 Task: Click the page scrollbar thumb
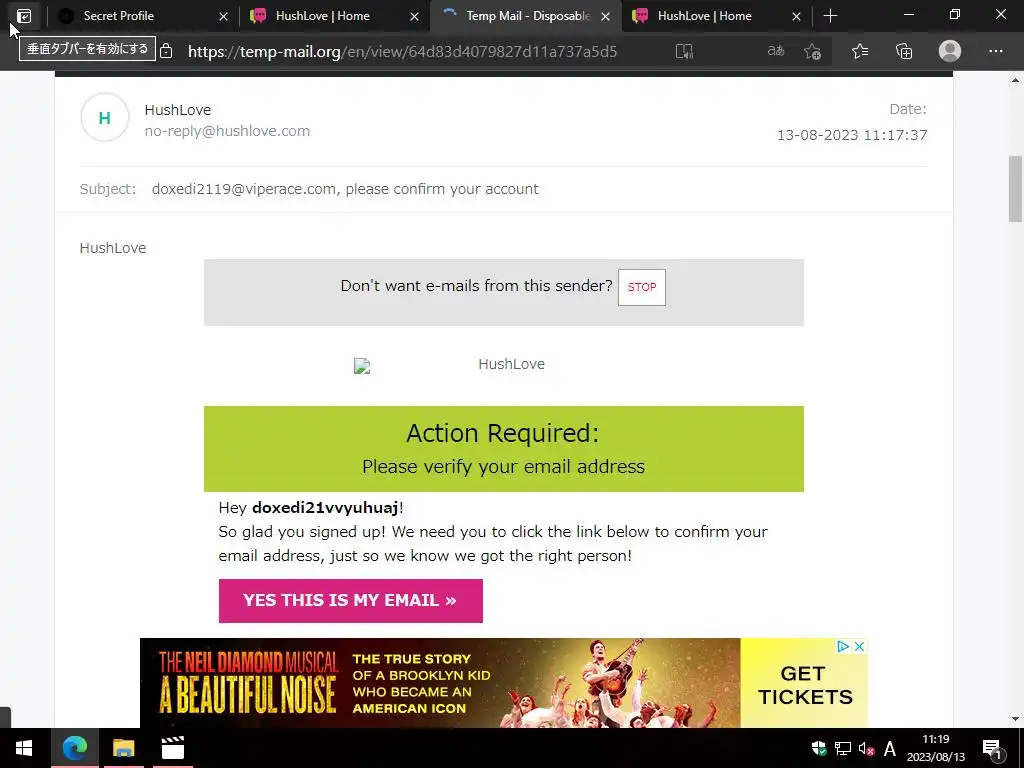pos(1015,189)
